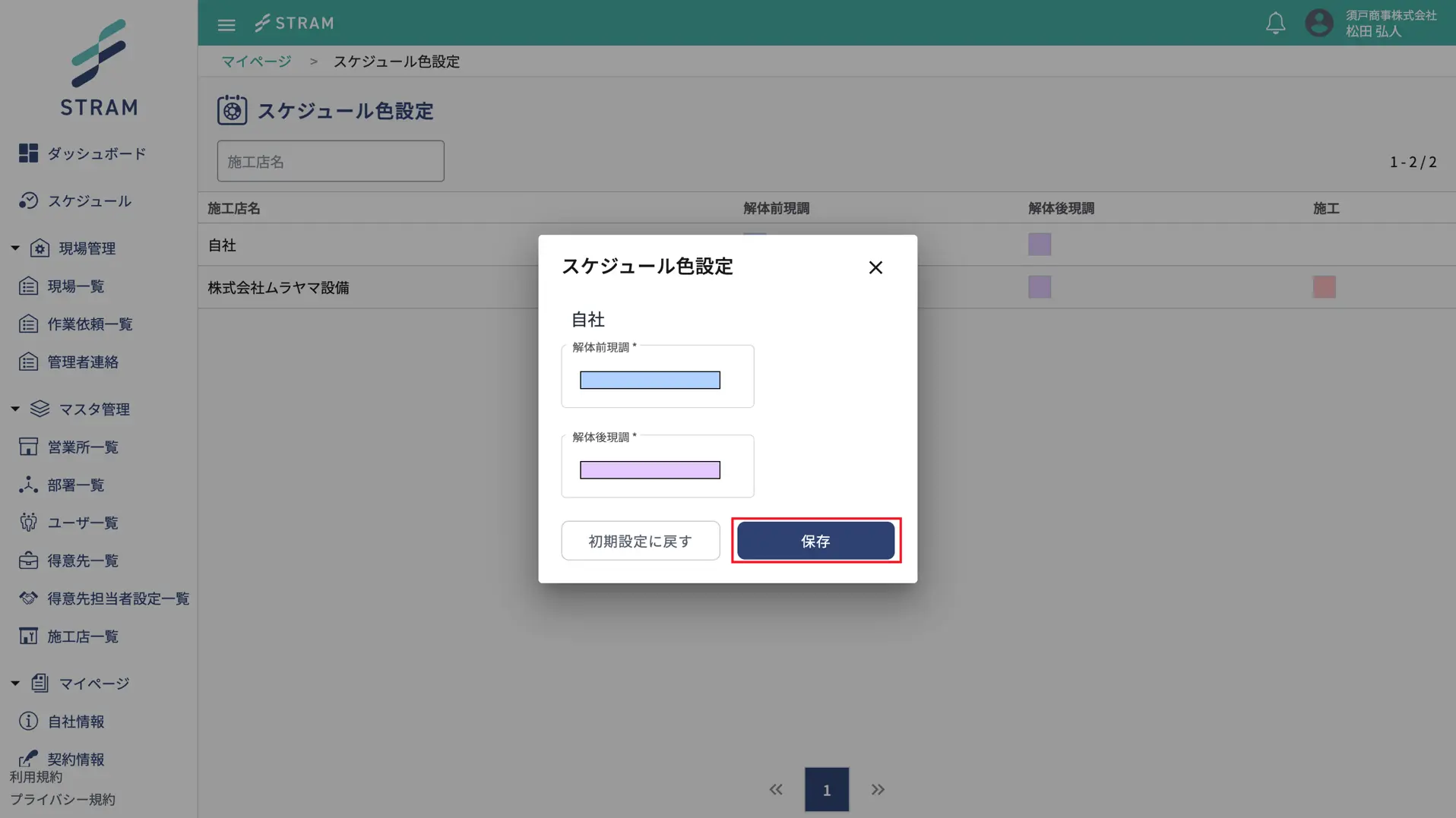
Task: Select the ユーザー一覧 users icon
Action: tap(28, 523)
